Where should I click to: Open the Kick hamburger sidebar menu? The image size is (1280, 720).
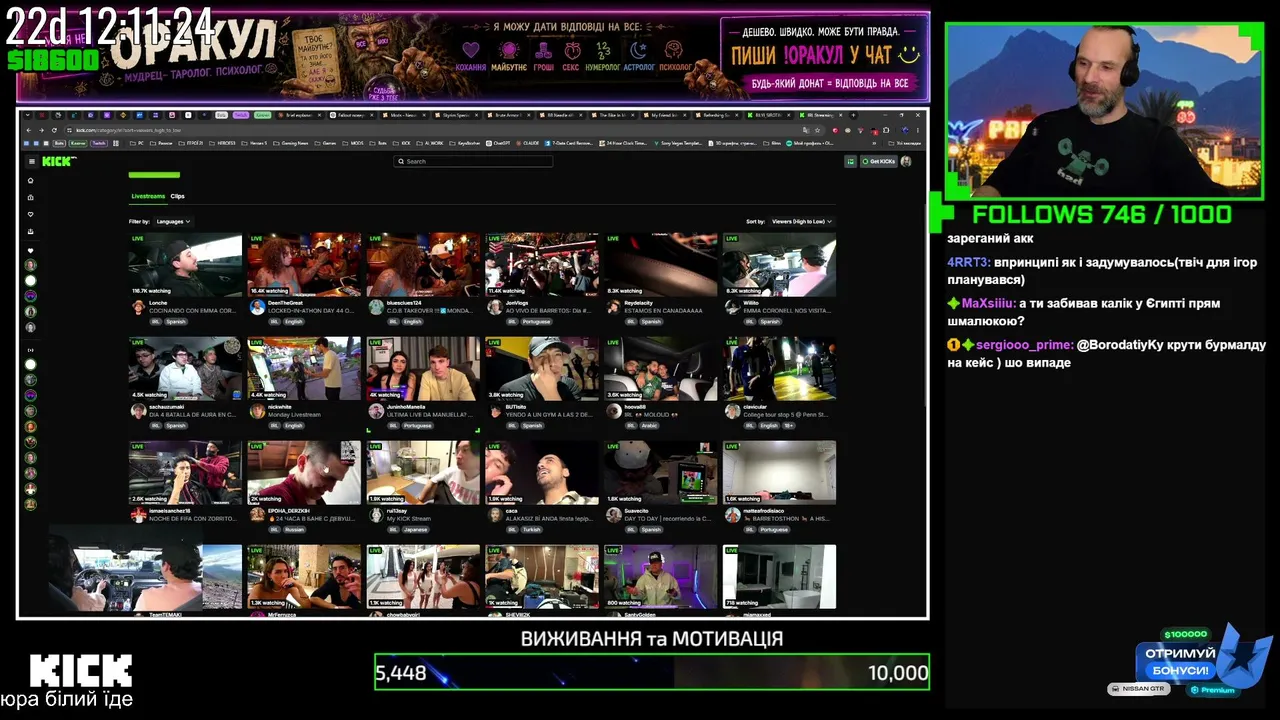pos(31,161)
